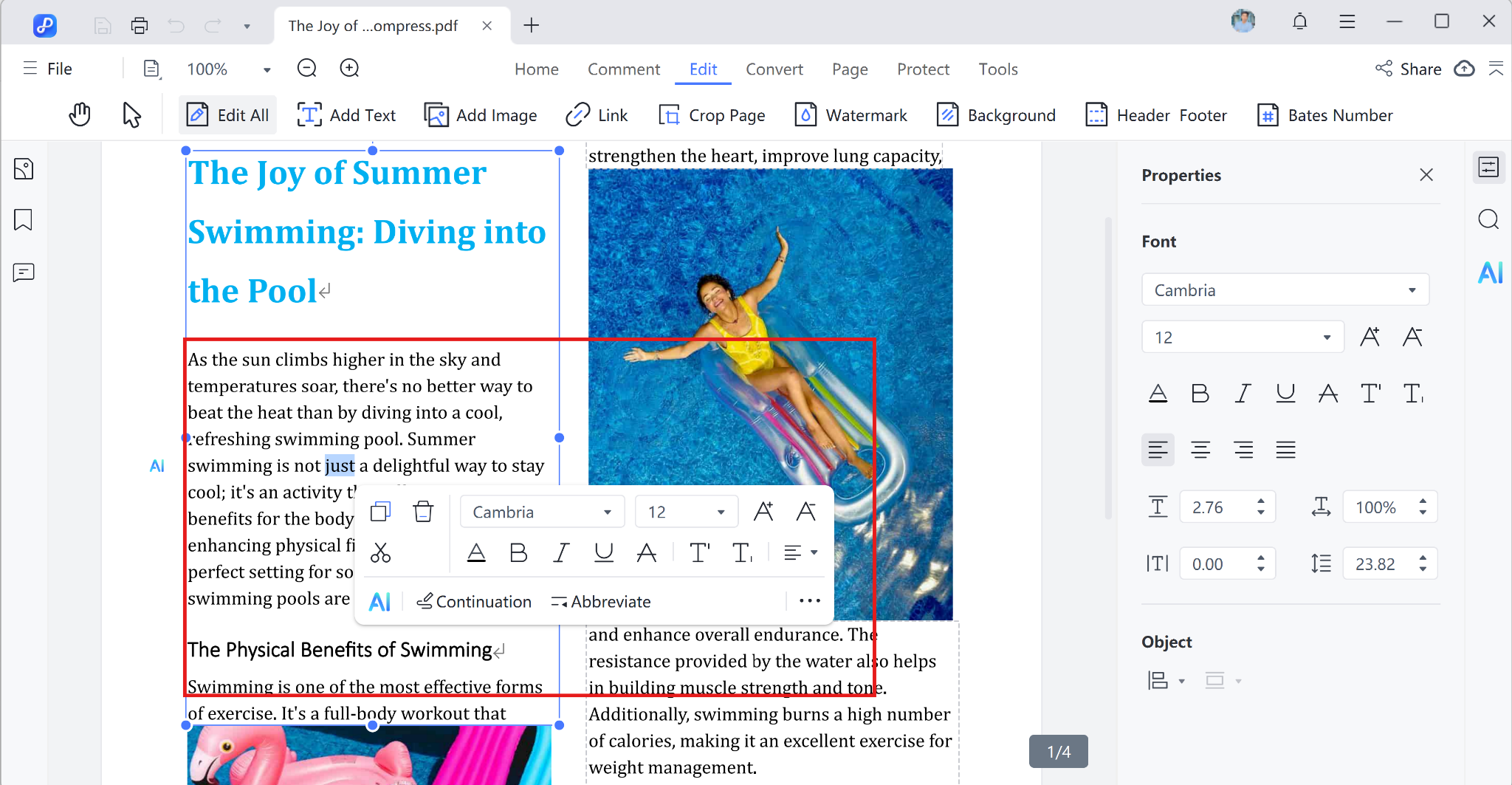Increase line spacing with the 23.82 stepper

1422,558
